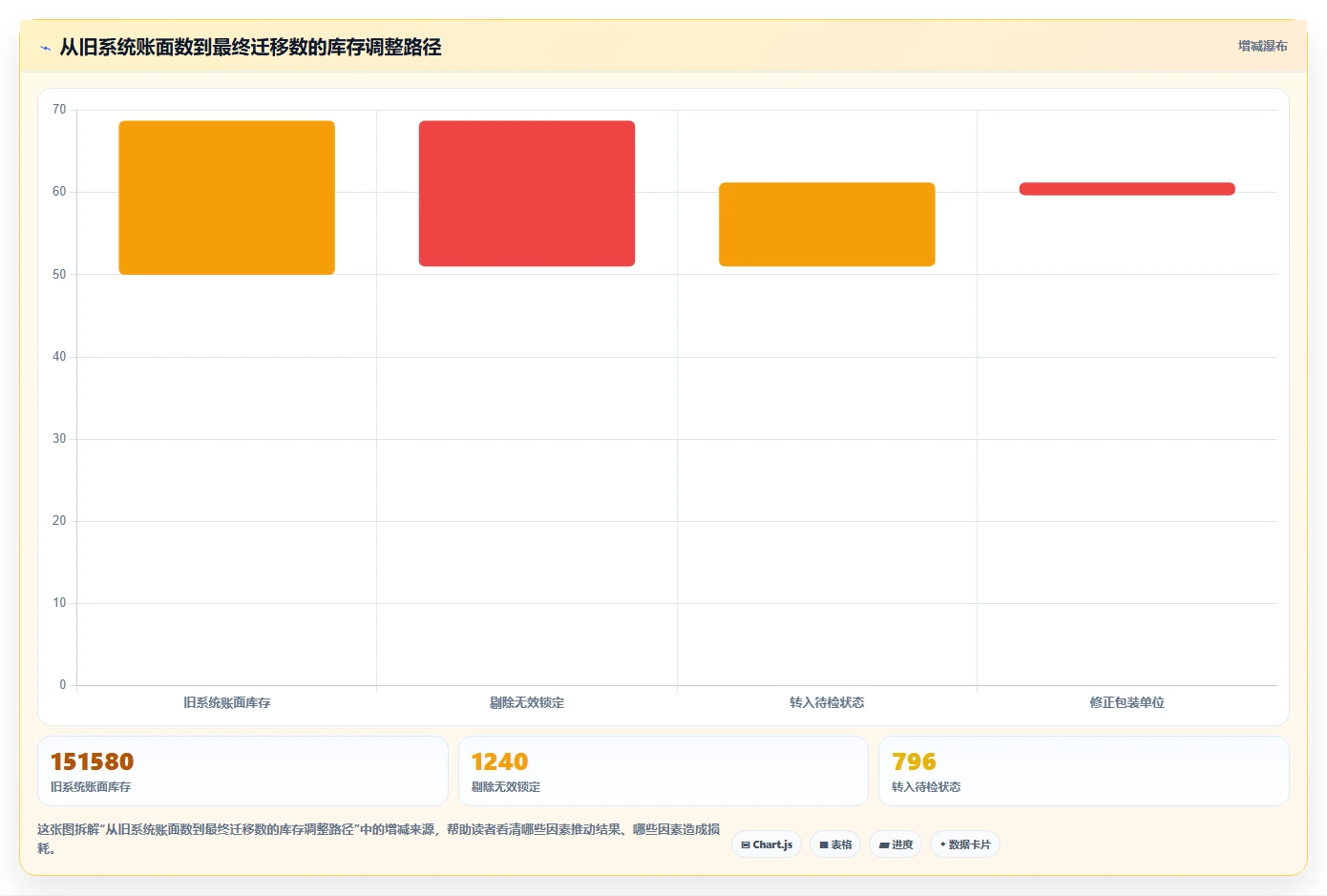Click the orange 转入待检状态 bar
Screen dimensions: 1327x896
coord(827,224)
